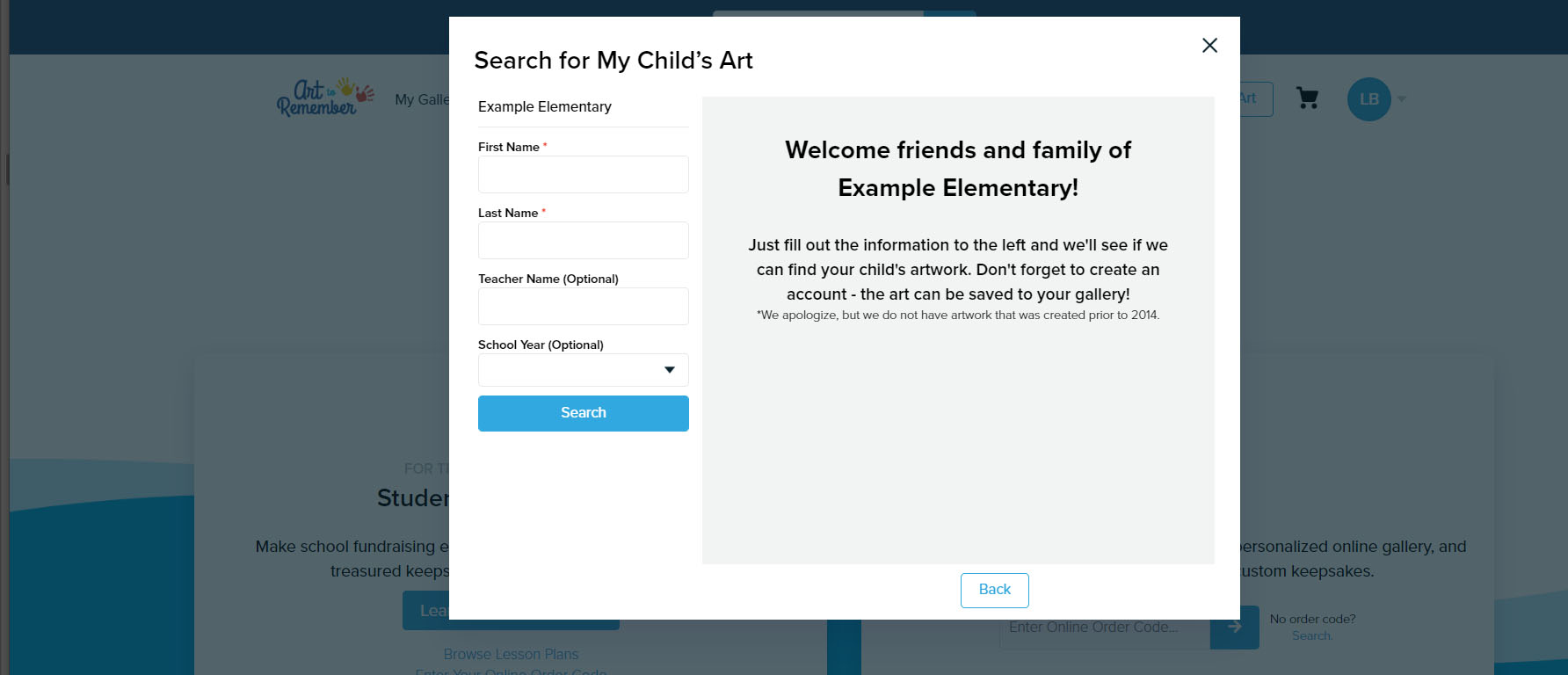Click inside the Last Name field
The width and height of the screenshot is (1568, 675).
click(583, 240)
